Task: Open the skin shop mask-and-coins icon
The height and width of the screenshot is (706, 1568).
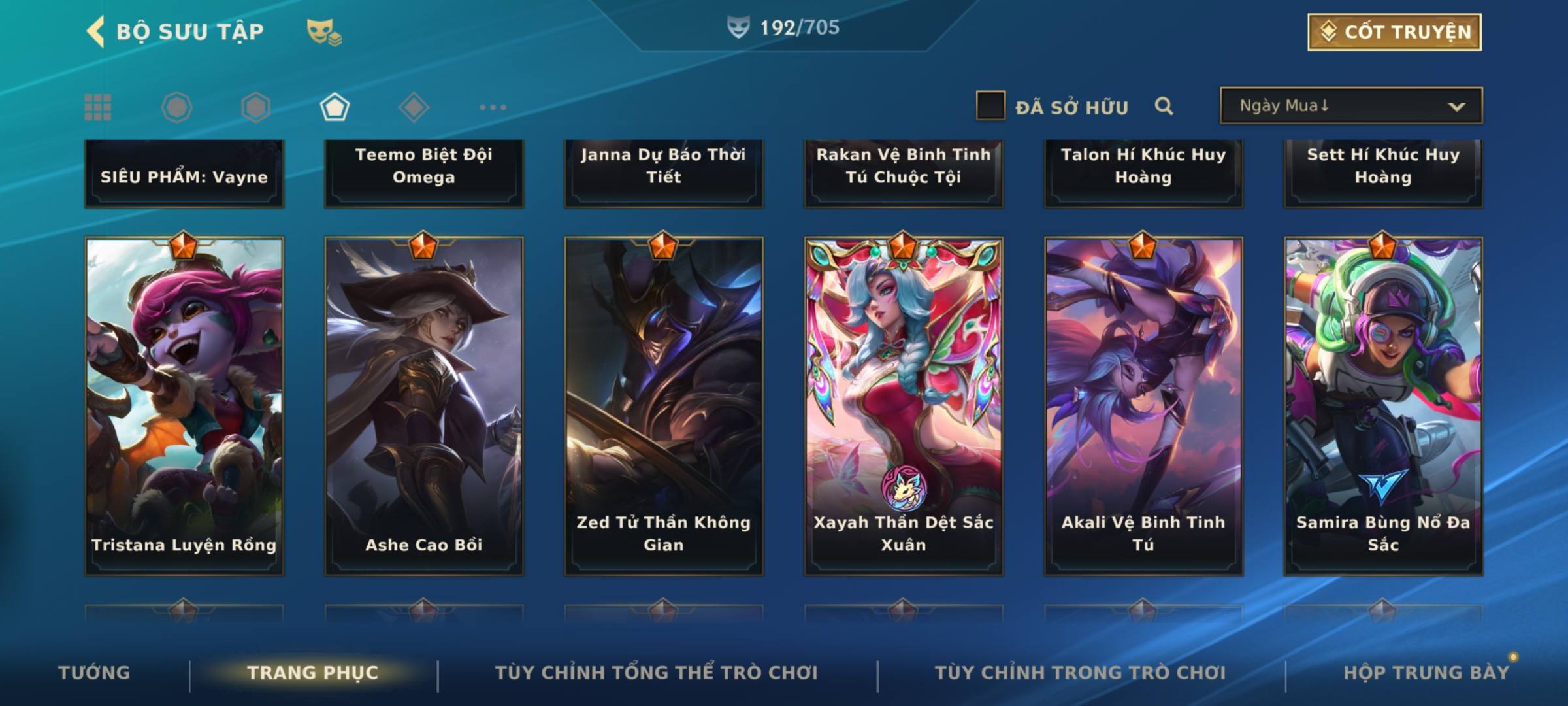Action: [x=324, y=31]
